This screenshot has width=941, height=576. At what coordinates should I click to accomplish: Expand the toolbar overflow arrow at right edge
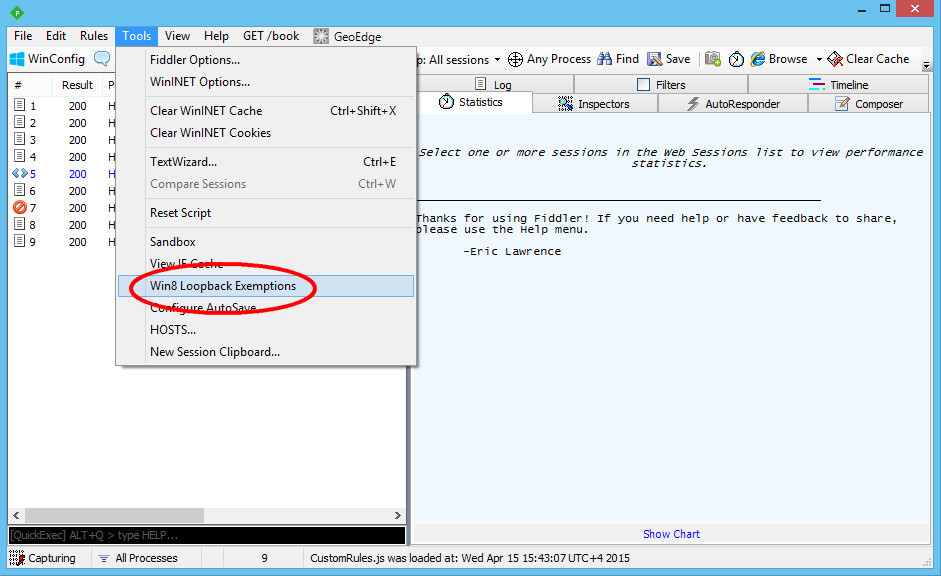(927, 65)
